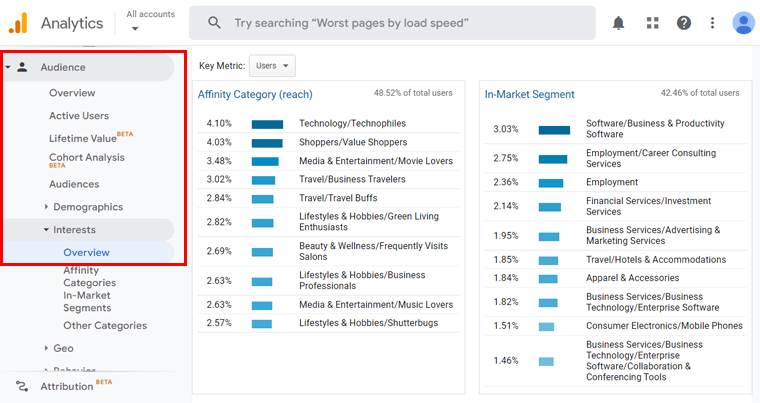Select Consumer Electronics/Mobile Phones text
The width and height of the screenshot is (760, 403).
pyautogui.click(x=664, y=325)
